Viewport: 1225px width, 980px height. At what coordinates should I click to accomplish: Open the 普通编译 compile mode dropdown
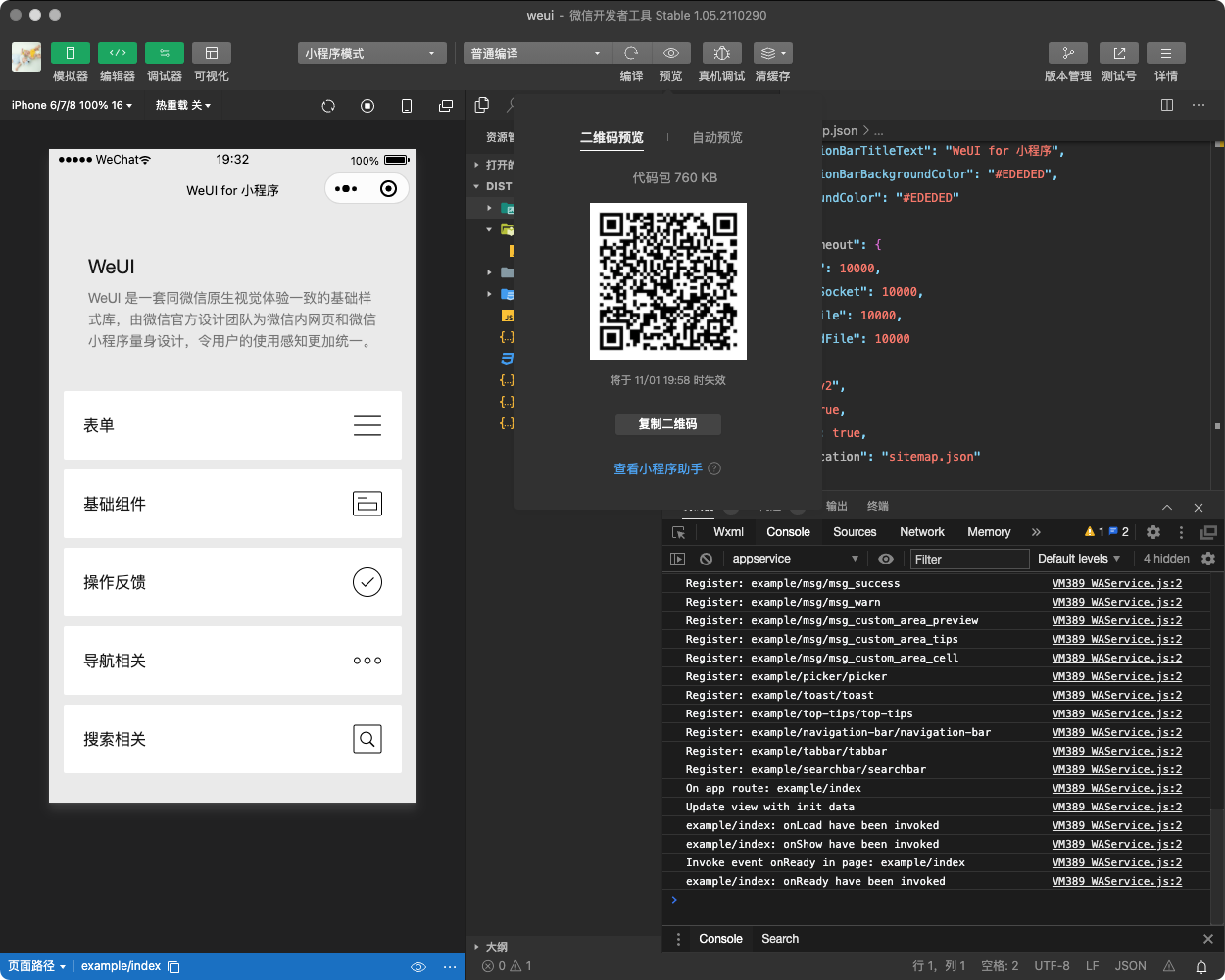(x=537, y=53)
